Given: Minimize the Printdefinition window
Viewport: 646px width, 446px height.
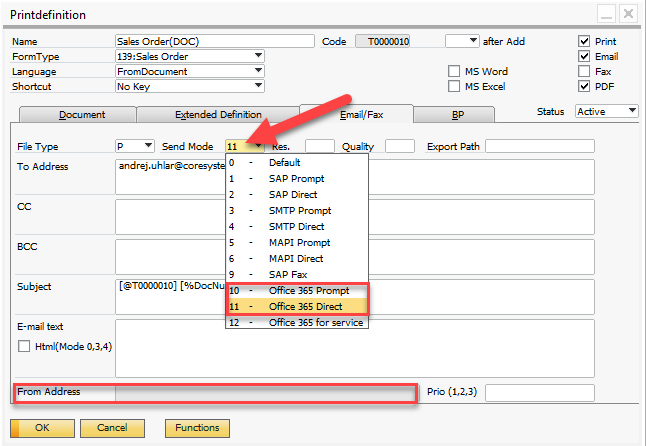Looking at the screenshot, I should 606,14.
